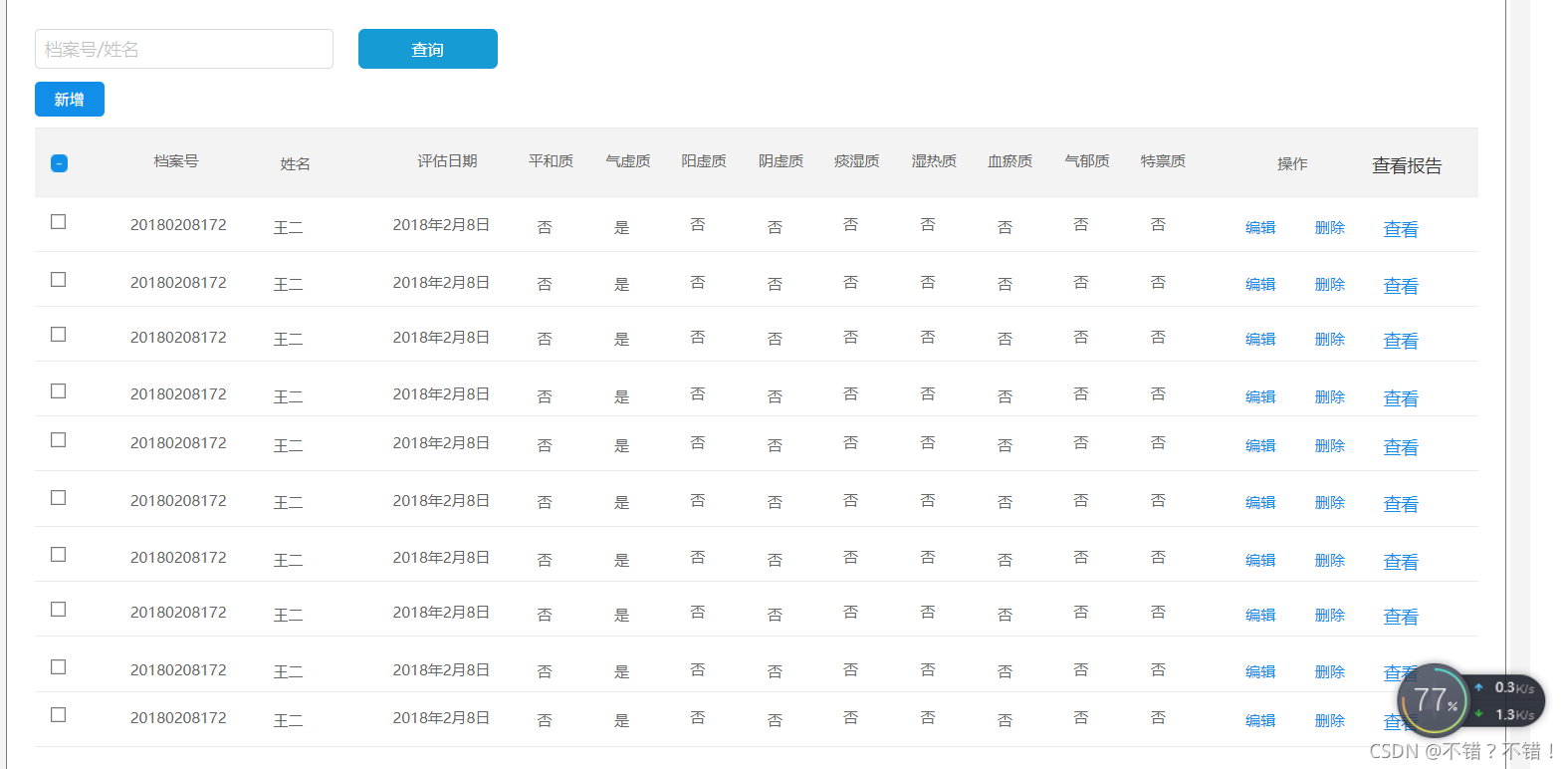Click the 档案号 column header
The height and width of the screenshot is (769, 1568).
[x=176, y=160]
